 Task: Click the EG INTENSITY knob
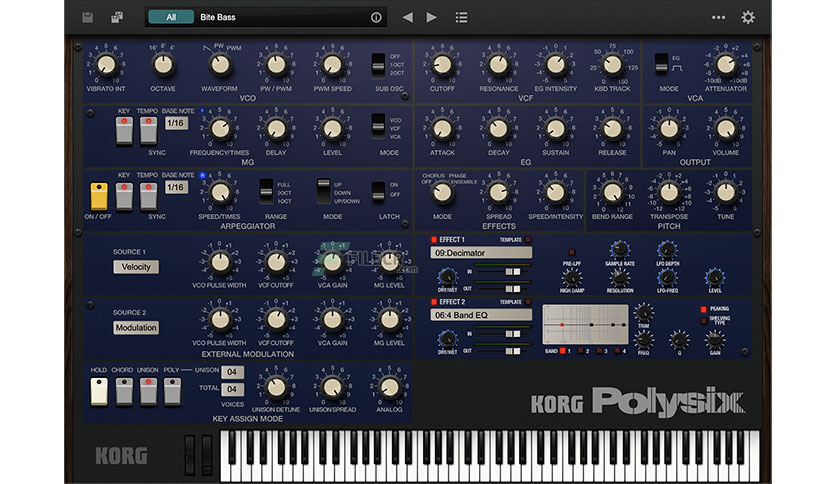click(x=556, y=65)
